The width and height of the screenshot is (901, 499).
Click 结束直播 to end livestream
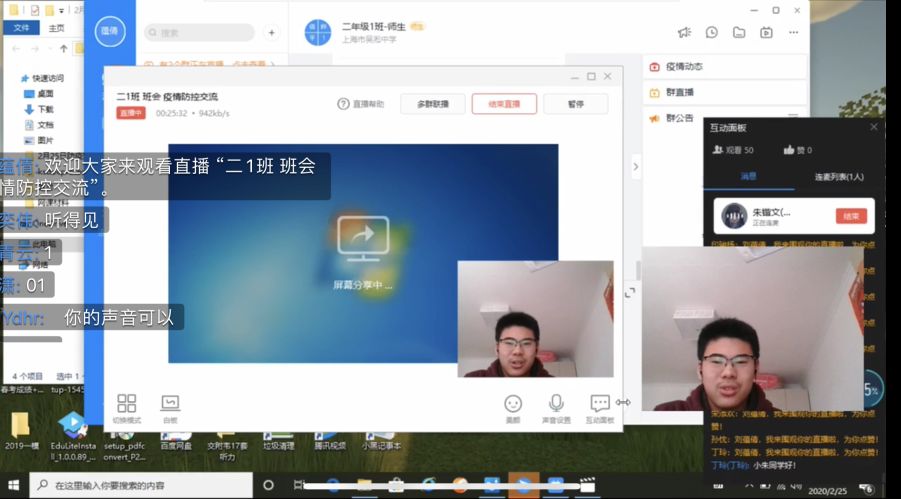pos(504,104)
